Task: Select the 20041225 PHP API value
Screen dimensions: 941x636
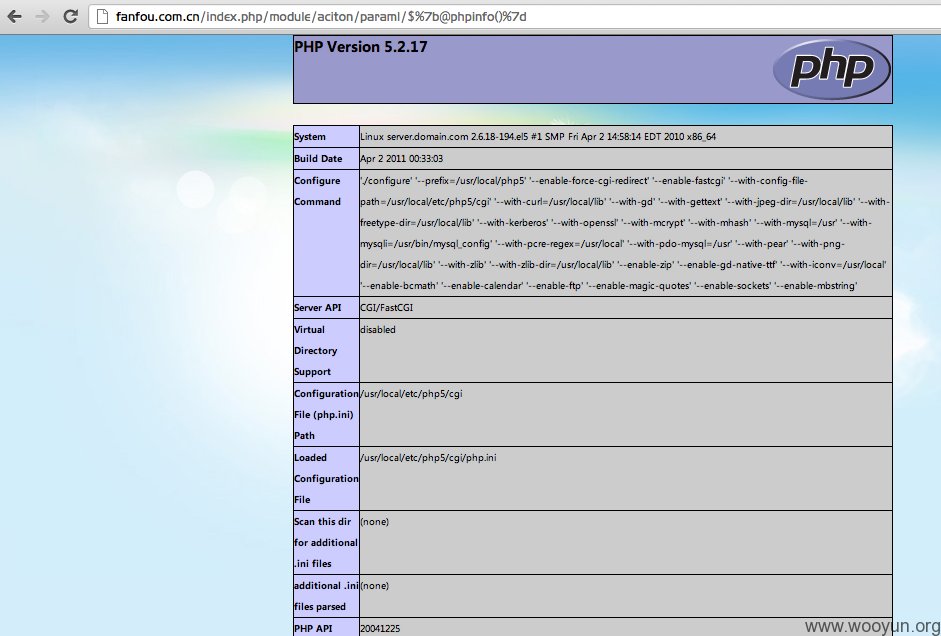Action: pyautogui.click(x=380, y=629)
